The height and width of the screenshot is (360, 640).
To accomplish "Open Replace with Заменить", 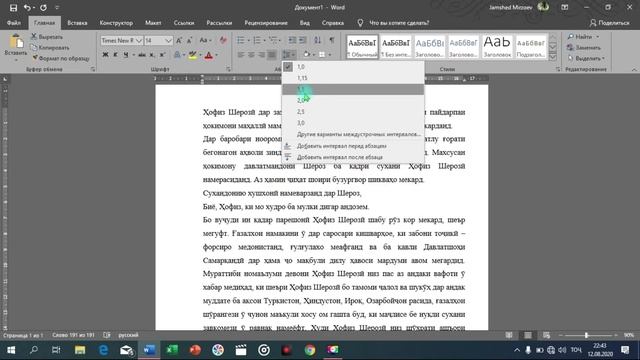I will pyautogui.click(x=584, y=47).
